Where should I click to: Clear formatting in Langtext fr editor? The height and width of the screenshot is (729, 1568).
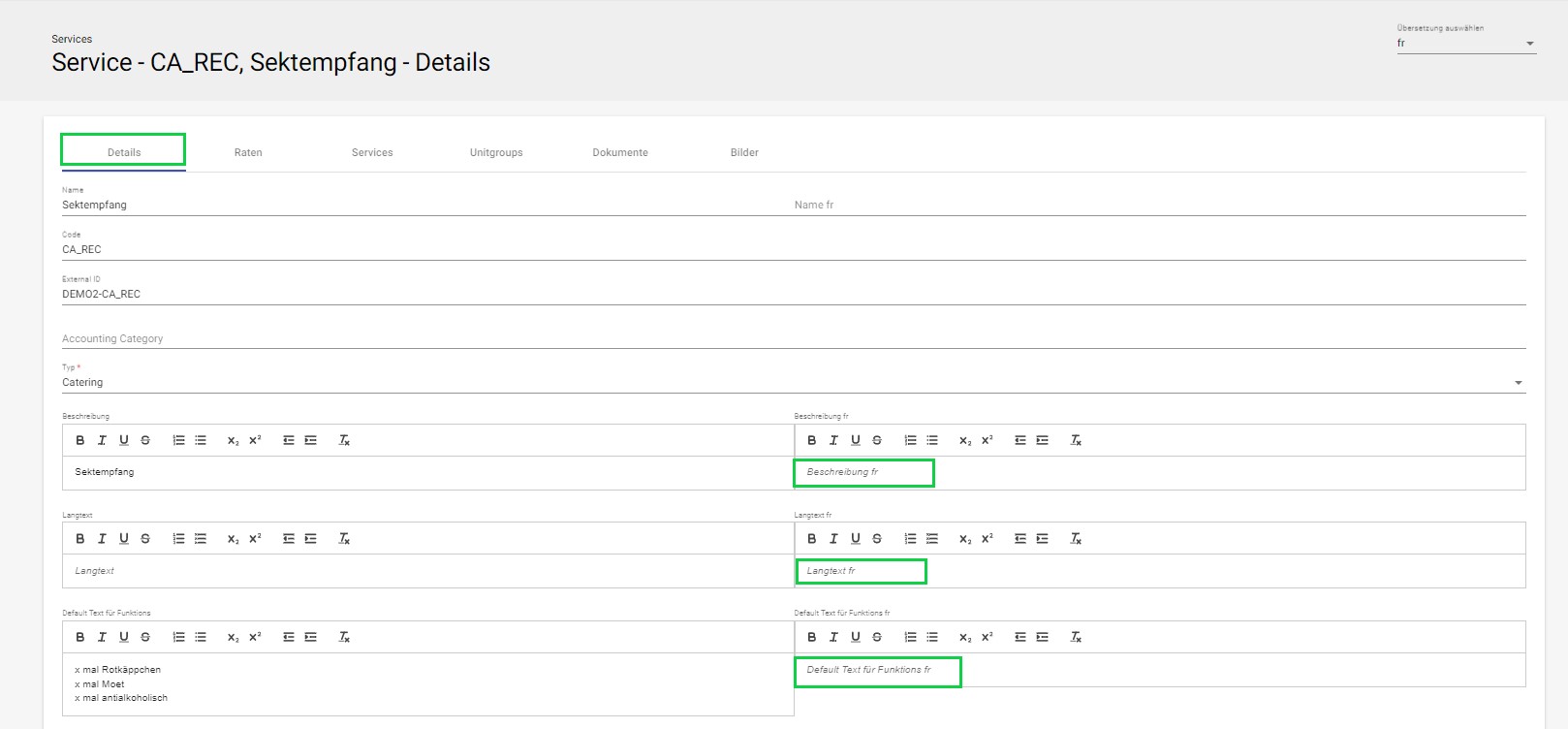pos(1076,539)
